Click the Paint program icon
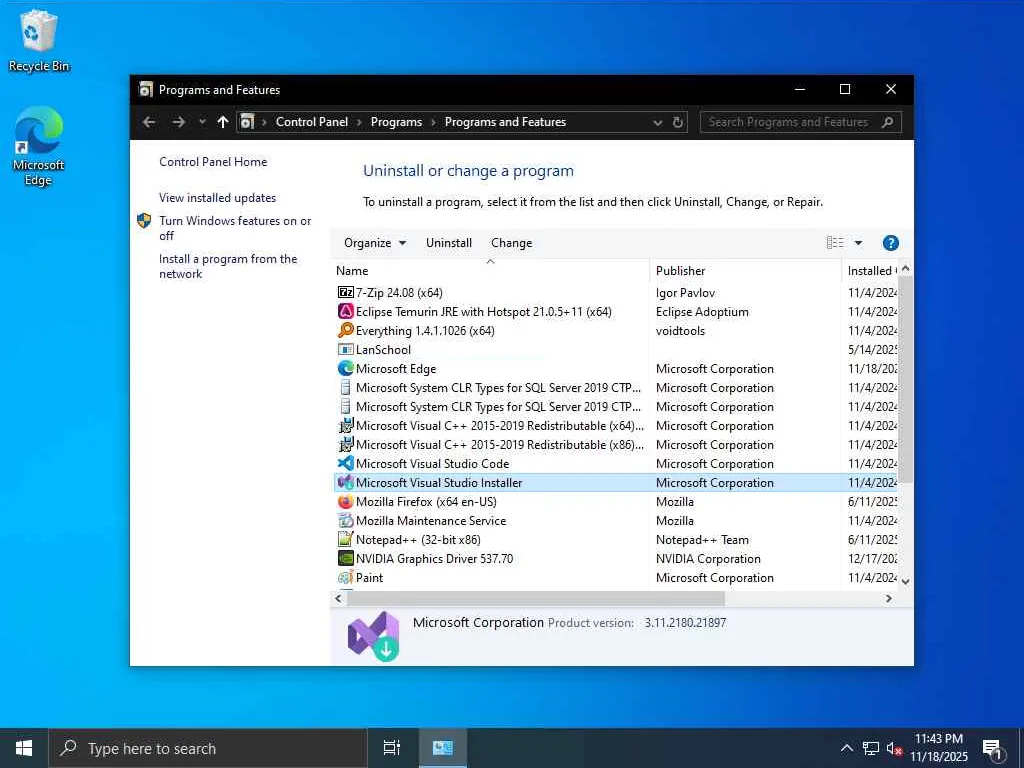 [x=345, y=577]
